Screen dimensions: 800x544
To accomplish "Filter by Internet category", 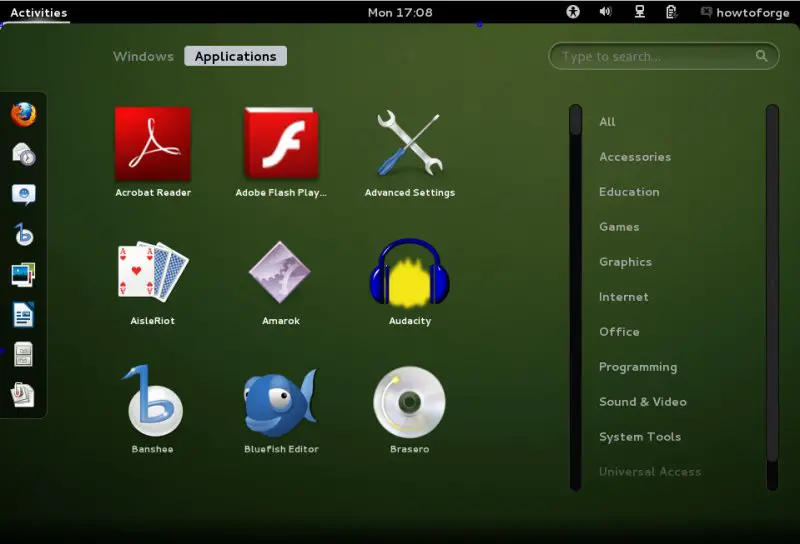I will (623, 297).
